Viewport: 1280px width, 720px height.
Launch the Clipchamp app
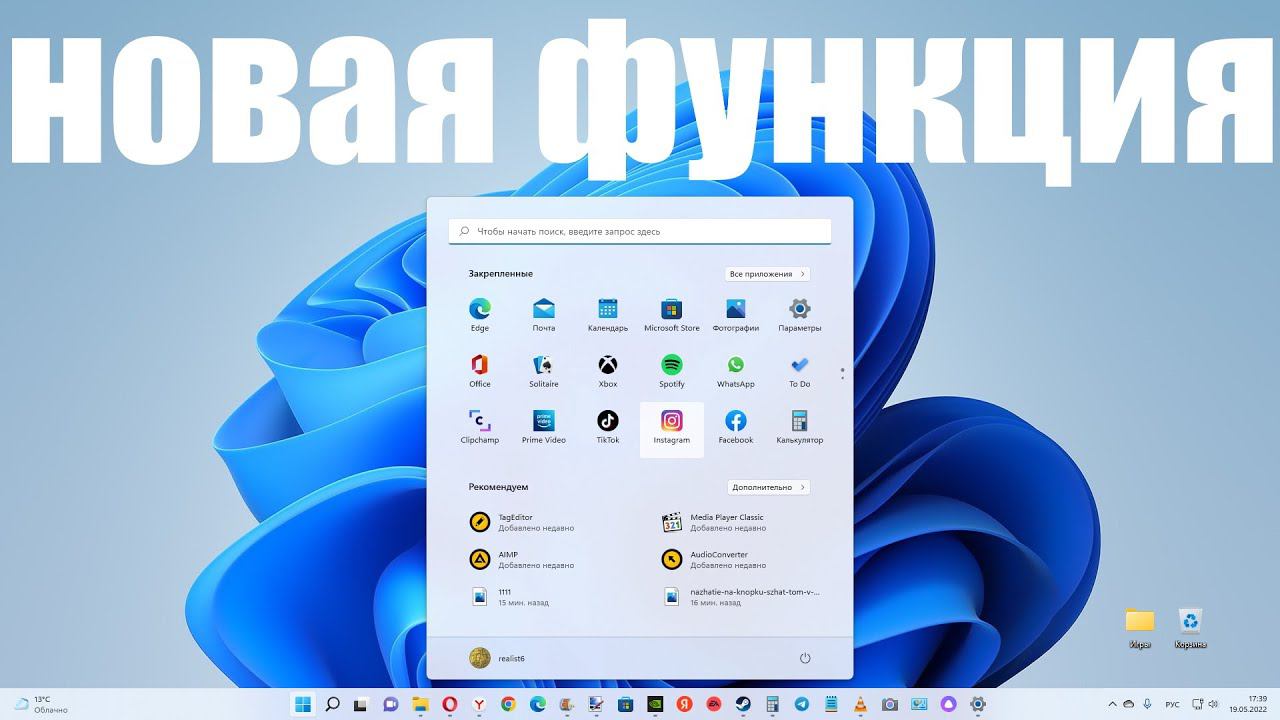(x=480, y=427)
